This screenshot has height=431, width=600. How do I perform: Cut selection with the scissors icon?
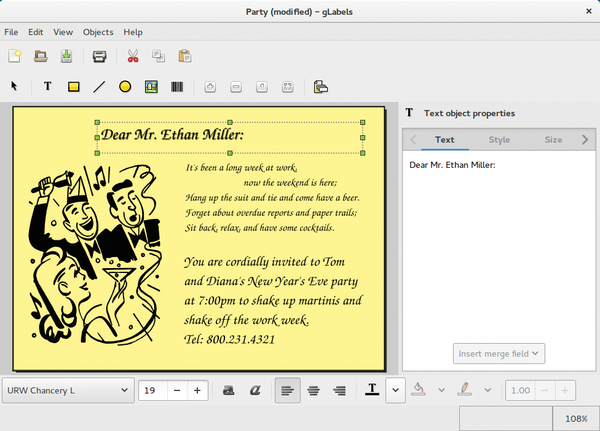[133, 56]
